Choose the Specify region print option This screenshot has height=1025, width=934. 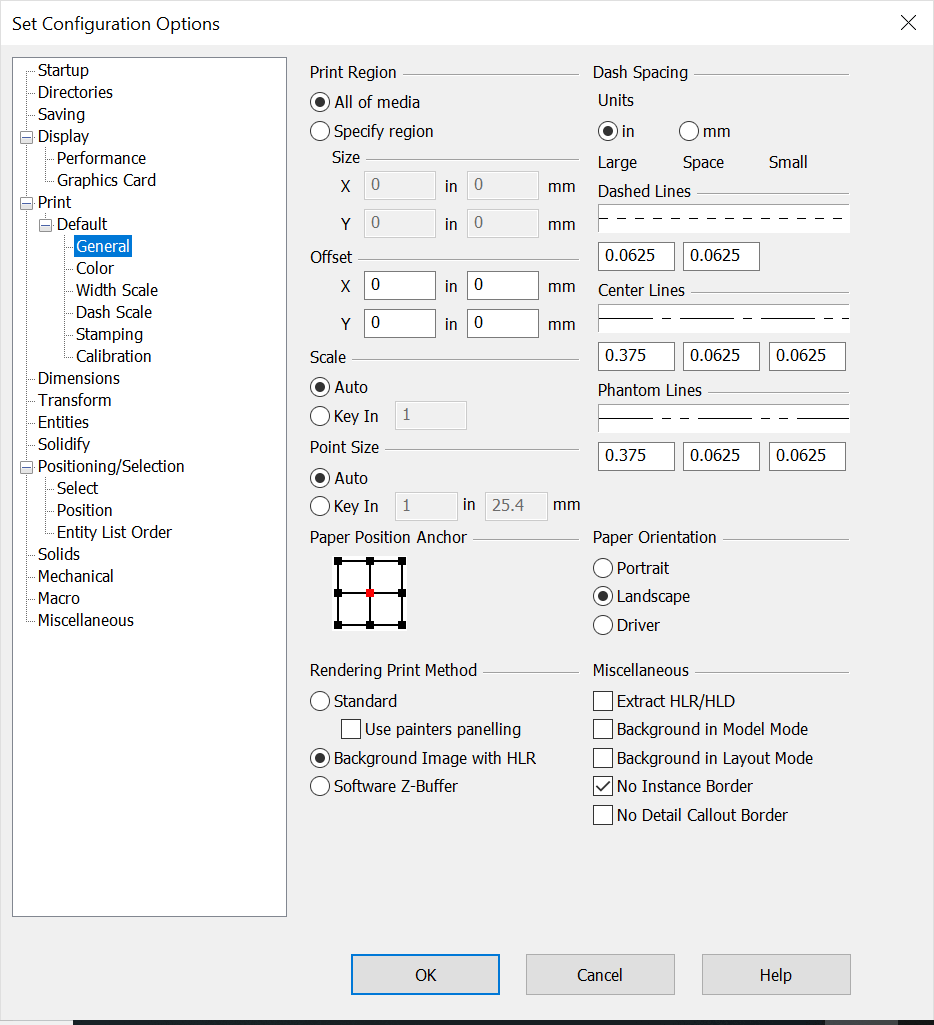point(320,131)
